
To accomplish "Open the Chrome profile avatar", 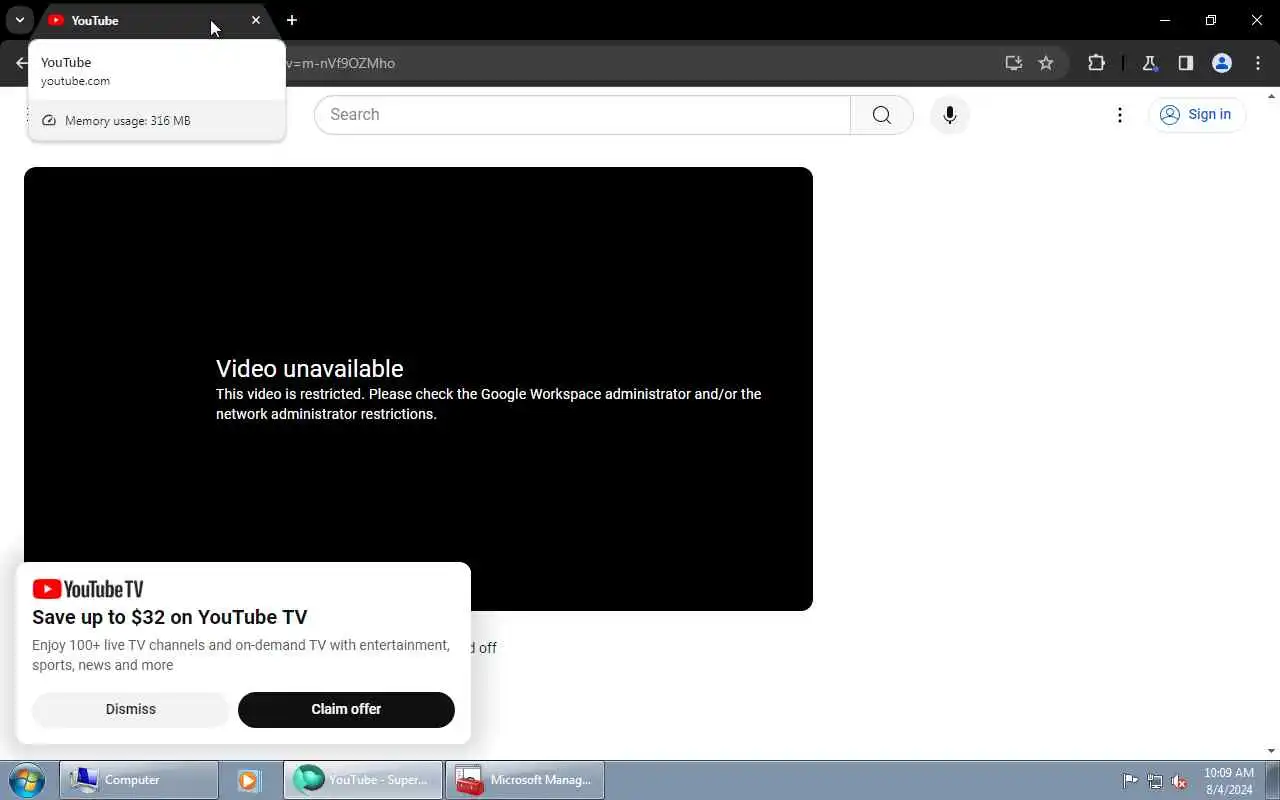I will tap(1222, 63).
